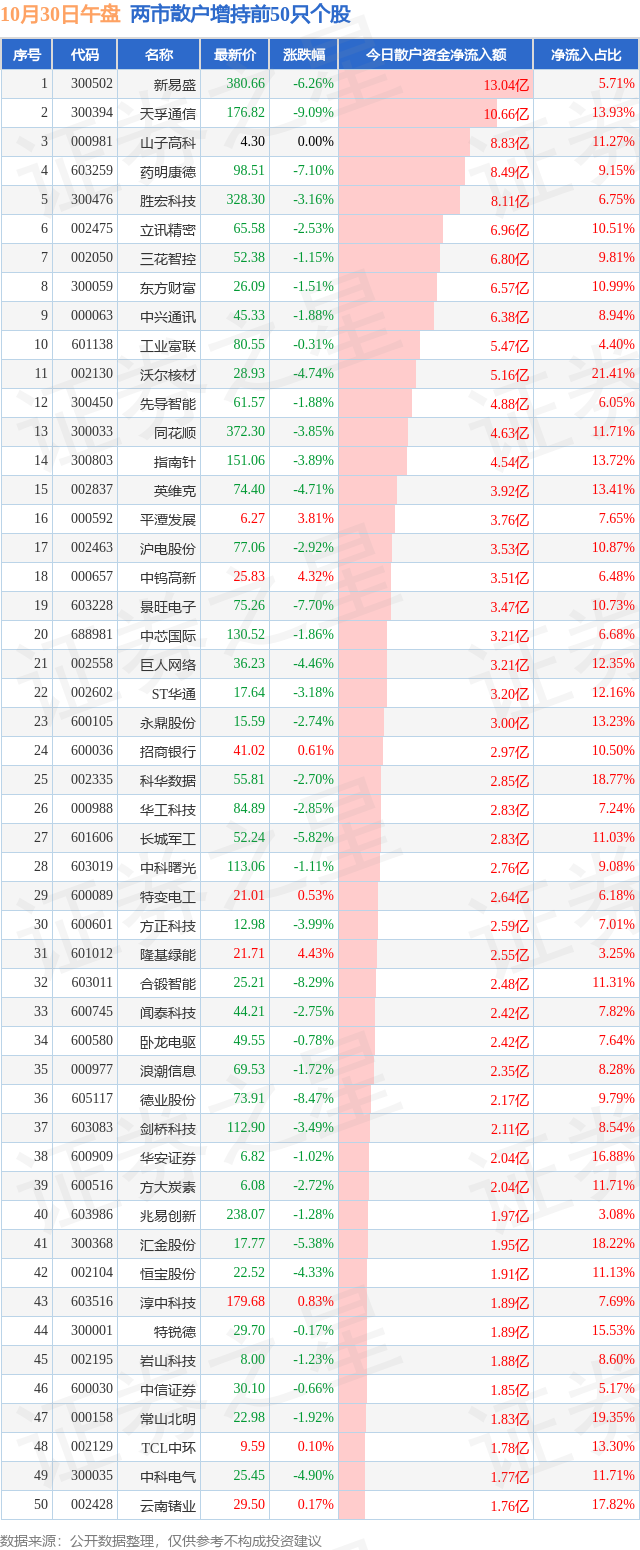The height and width of the screenshot is (1550, 640).
Task: Click the 净流入占比 column header
Action: click(x=586, y=55)
